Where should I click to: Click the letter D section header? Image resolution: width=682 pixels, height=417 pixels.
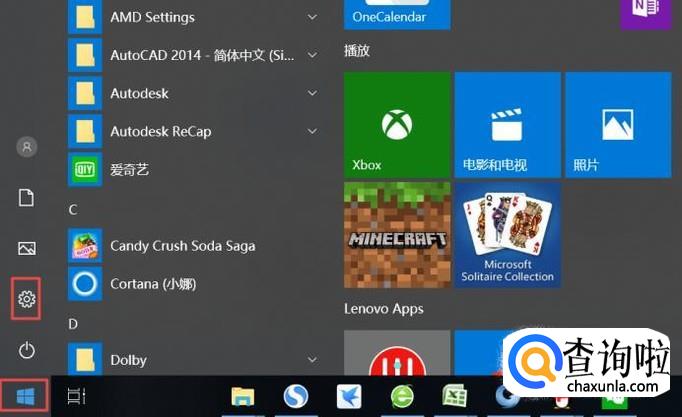coord(73,324)
